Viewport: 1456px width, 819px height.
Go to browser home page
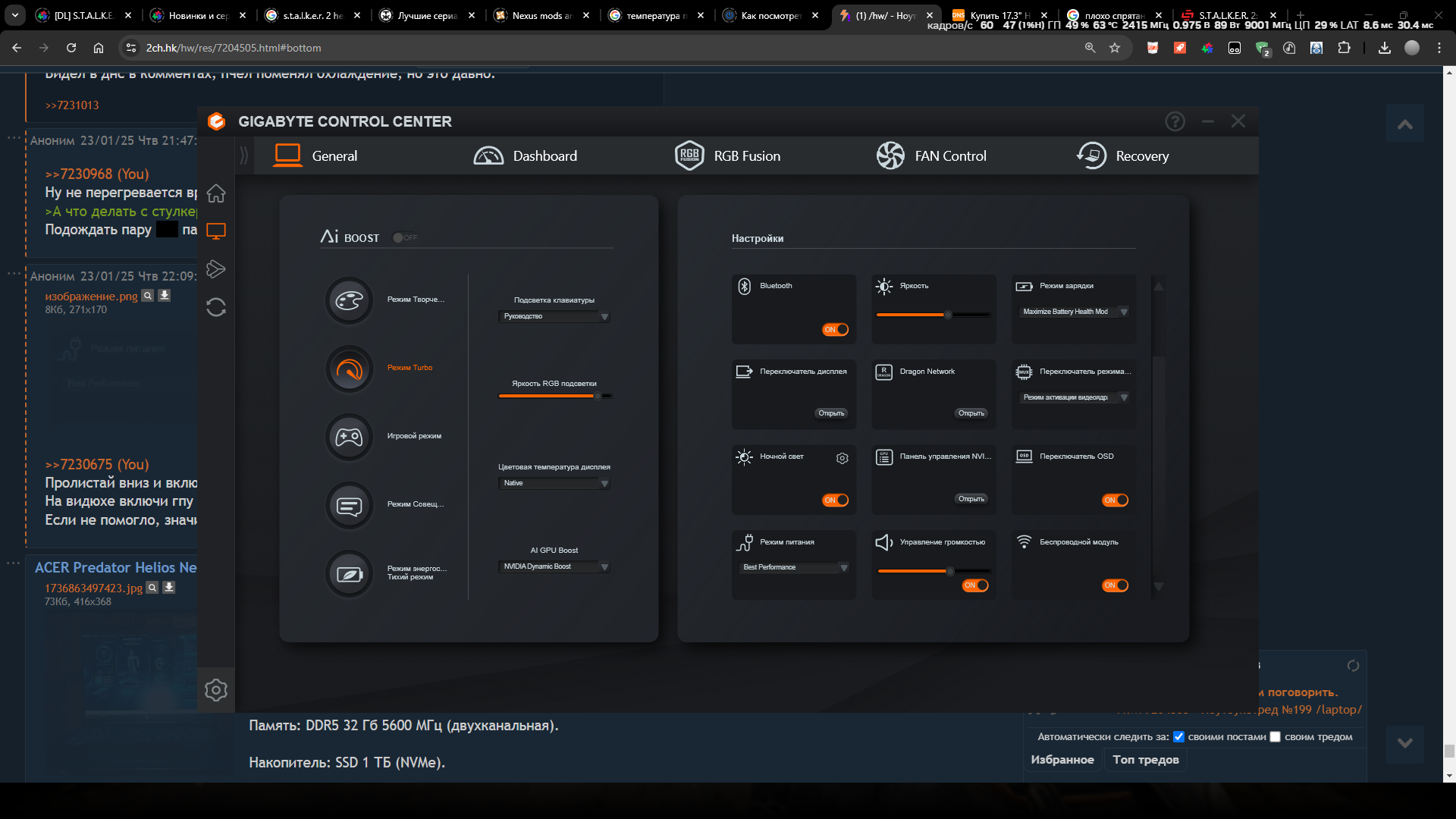(99, 48)
